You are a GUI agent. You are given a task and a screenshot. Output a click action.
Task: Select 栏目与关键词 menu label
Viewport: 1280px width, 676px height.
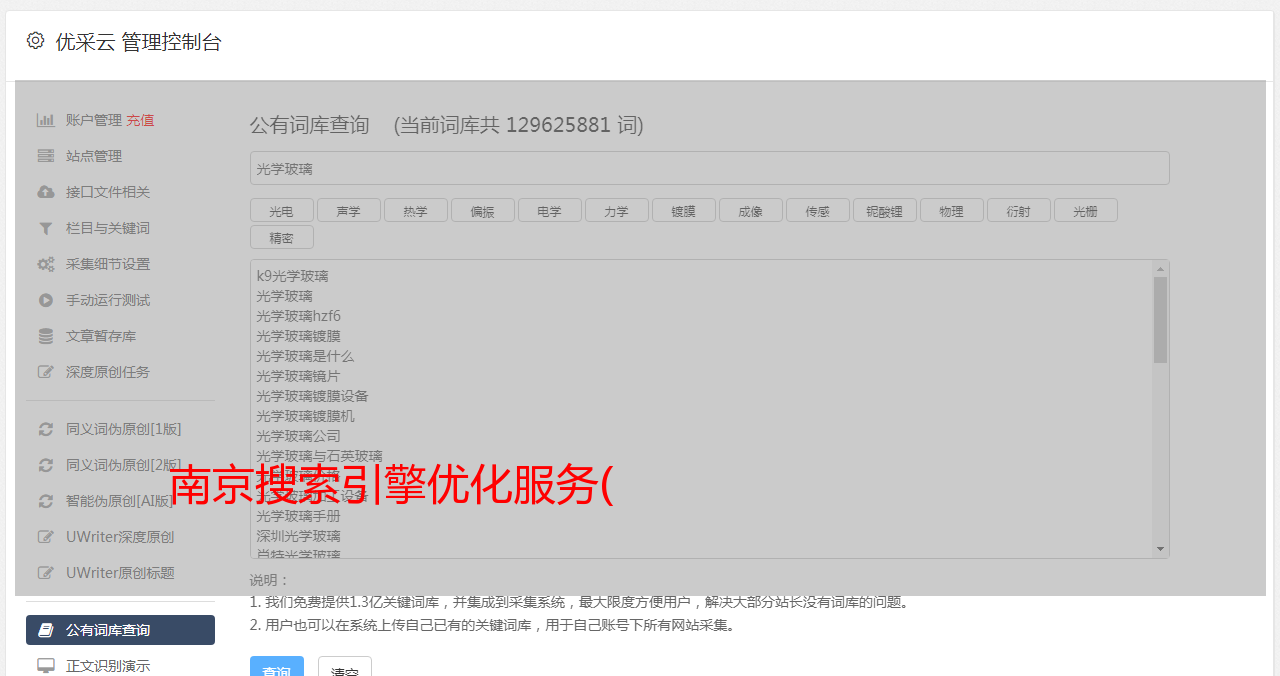(108, 228)
